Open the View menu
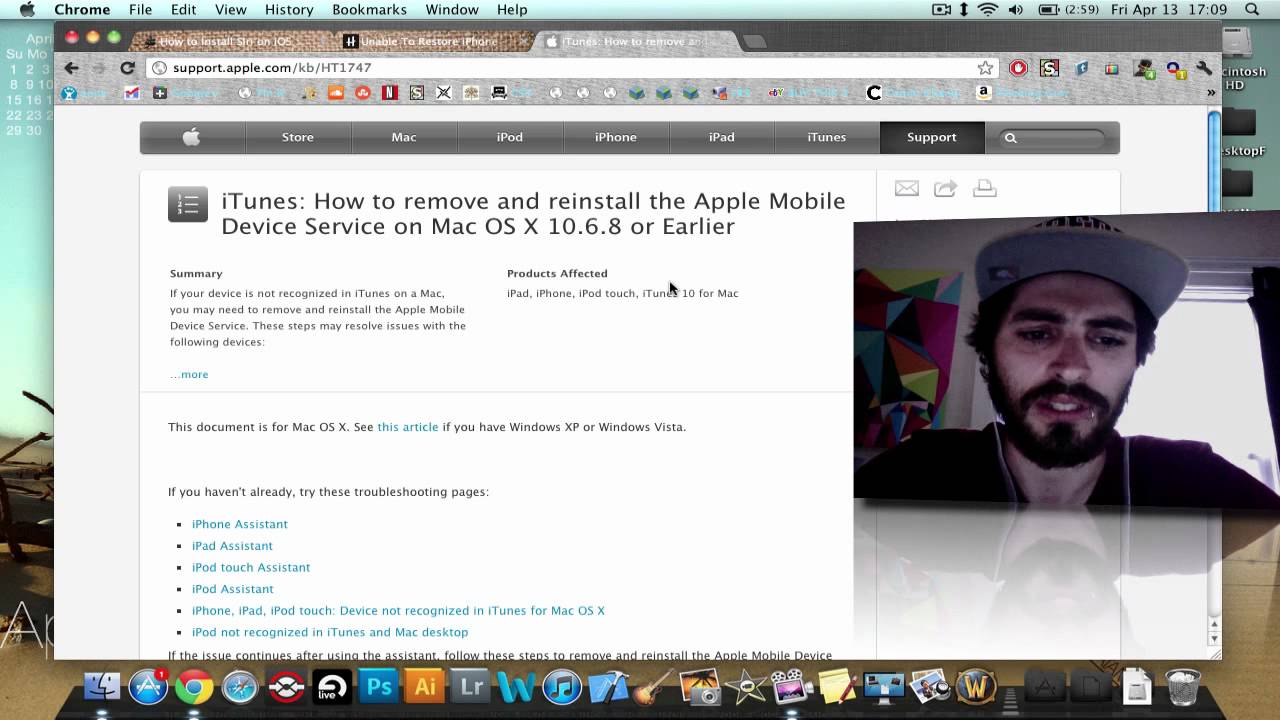This screenshot has width=1280, height=720. click(230, 10)
